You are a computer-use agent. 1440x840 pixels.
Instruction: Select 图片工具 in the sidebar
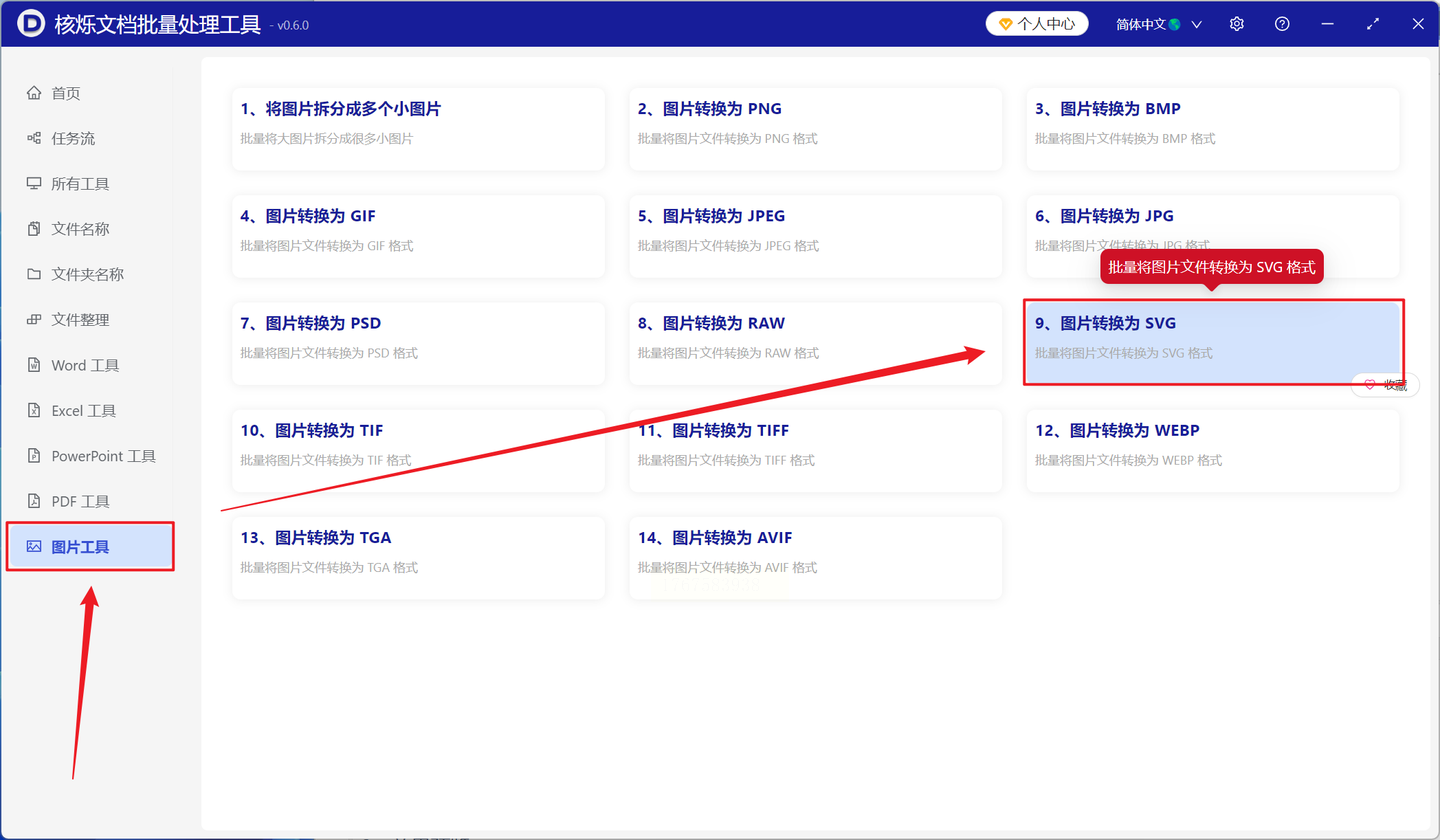90,547
